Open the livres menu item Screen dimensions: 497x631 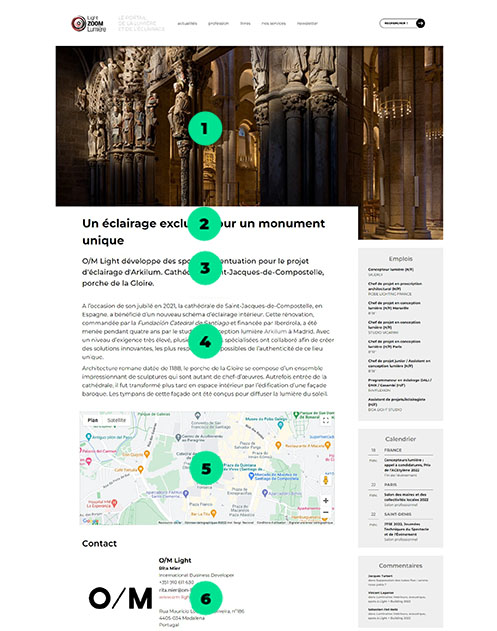tap(245, 23)
